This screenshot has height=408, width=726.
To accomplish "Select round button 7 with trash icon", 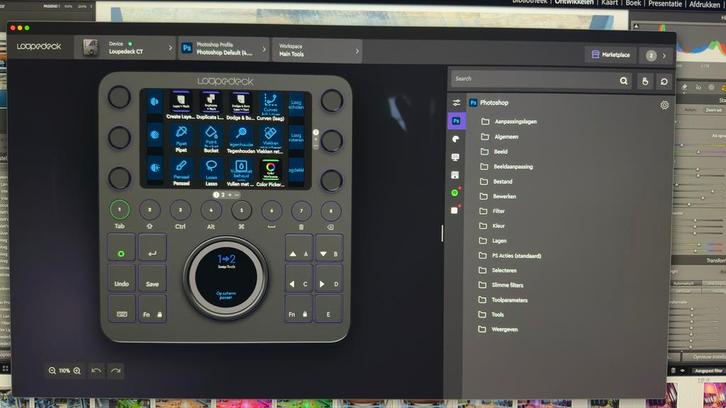I will click(x=301, y=211).
